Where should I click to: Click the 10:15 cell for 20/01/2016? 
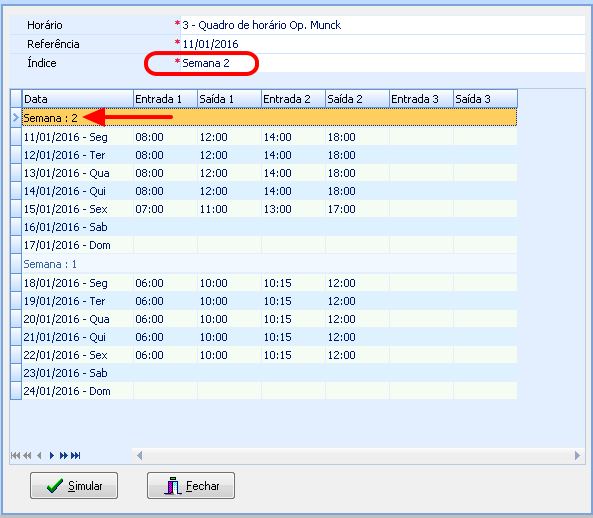[293, 319]
